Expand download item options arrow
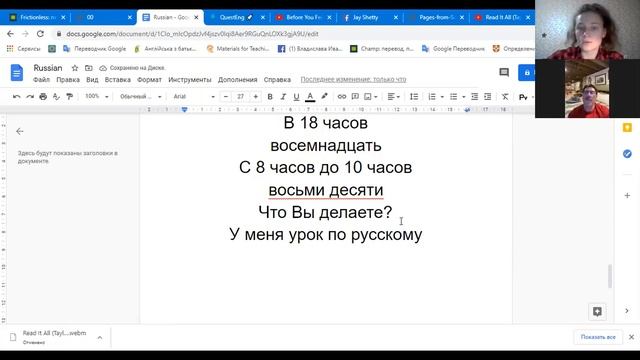 coord(100,338)
